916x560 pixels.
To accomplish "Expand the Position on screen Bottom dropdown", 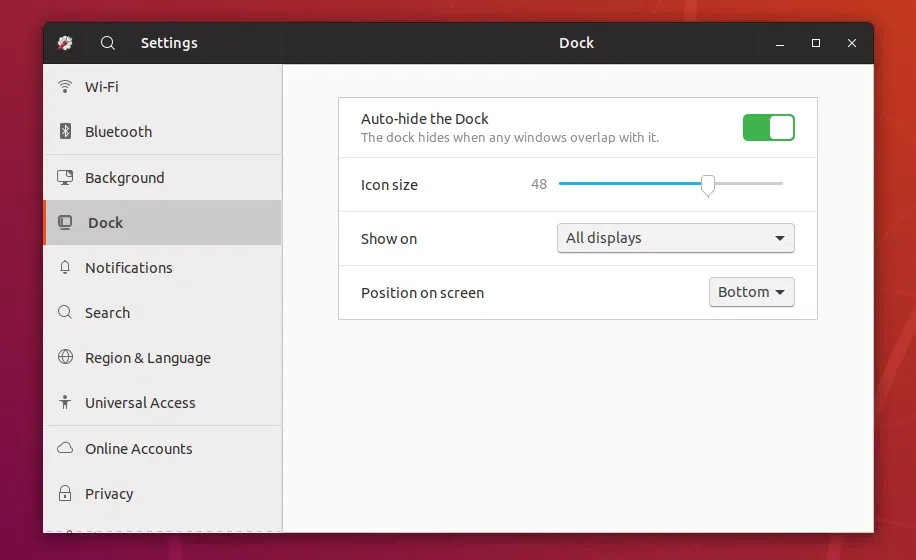I will tap(751, 292).
